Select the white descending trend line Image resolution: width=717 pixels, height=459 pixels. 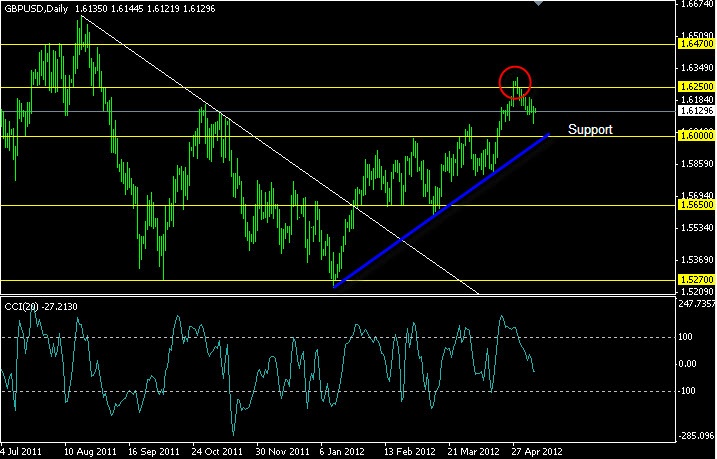click(x=279, y=154)
